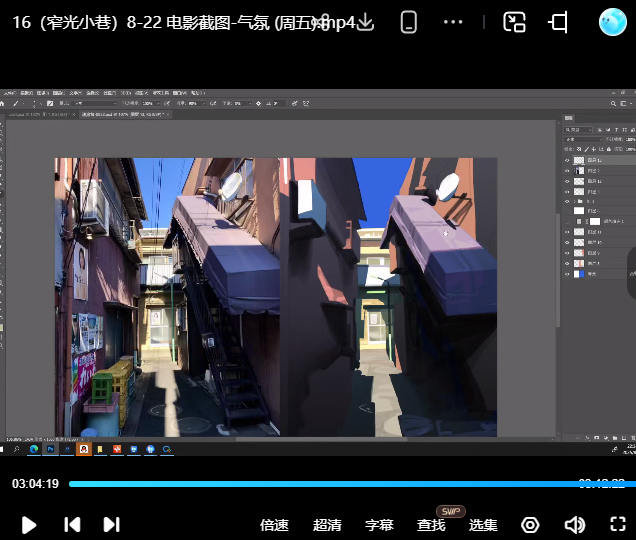
Task: Expand the 选集 episode list
Action: (483, 525)
